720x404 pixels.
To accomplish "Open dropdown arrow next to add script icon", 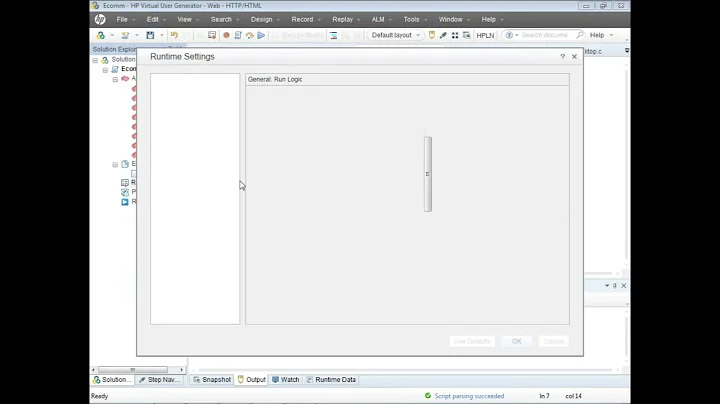I will point(136,35).
